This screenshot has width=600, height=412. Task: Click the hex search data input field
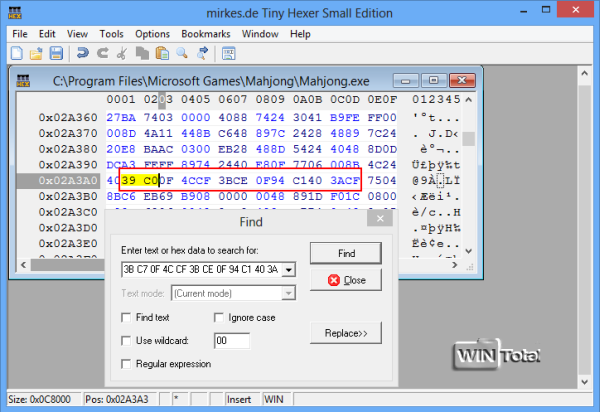pos(202,270)
